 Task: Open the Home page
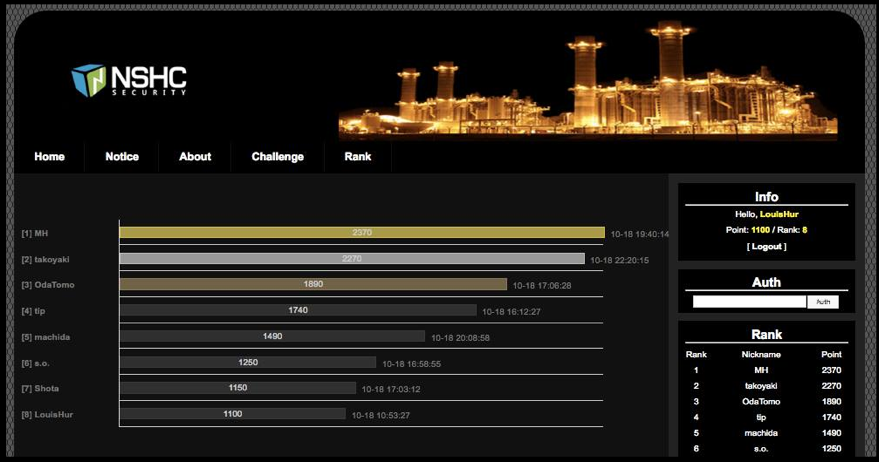point(49,157)
